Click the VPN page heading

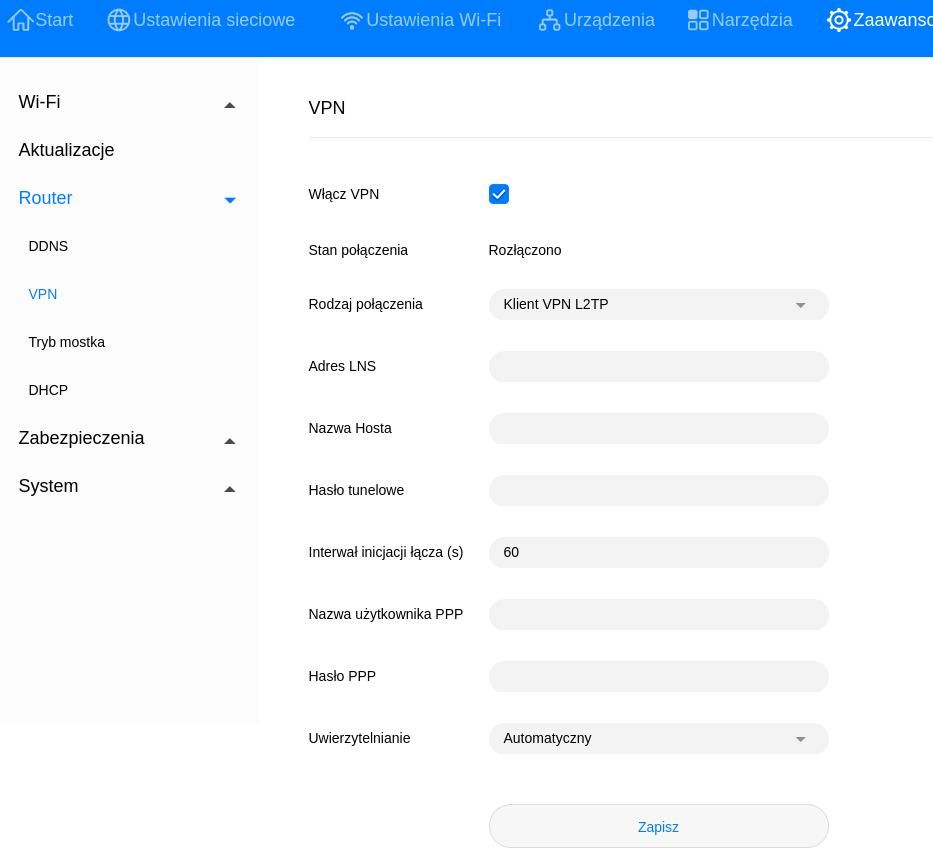[327, 108]
